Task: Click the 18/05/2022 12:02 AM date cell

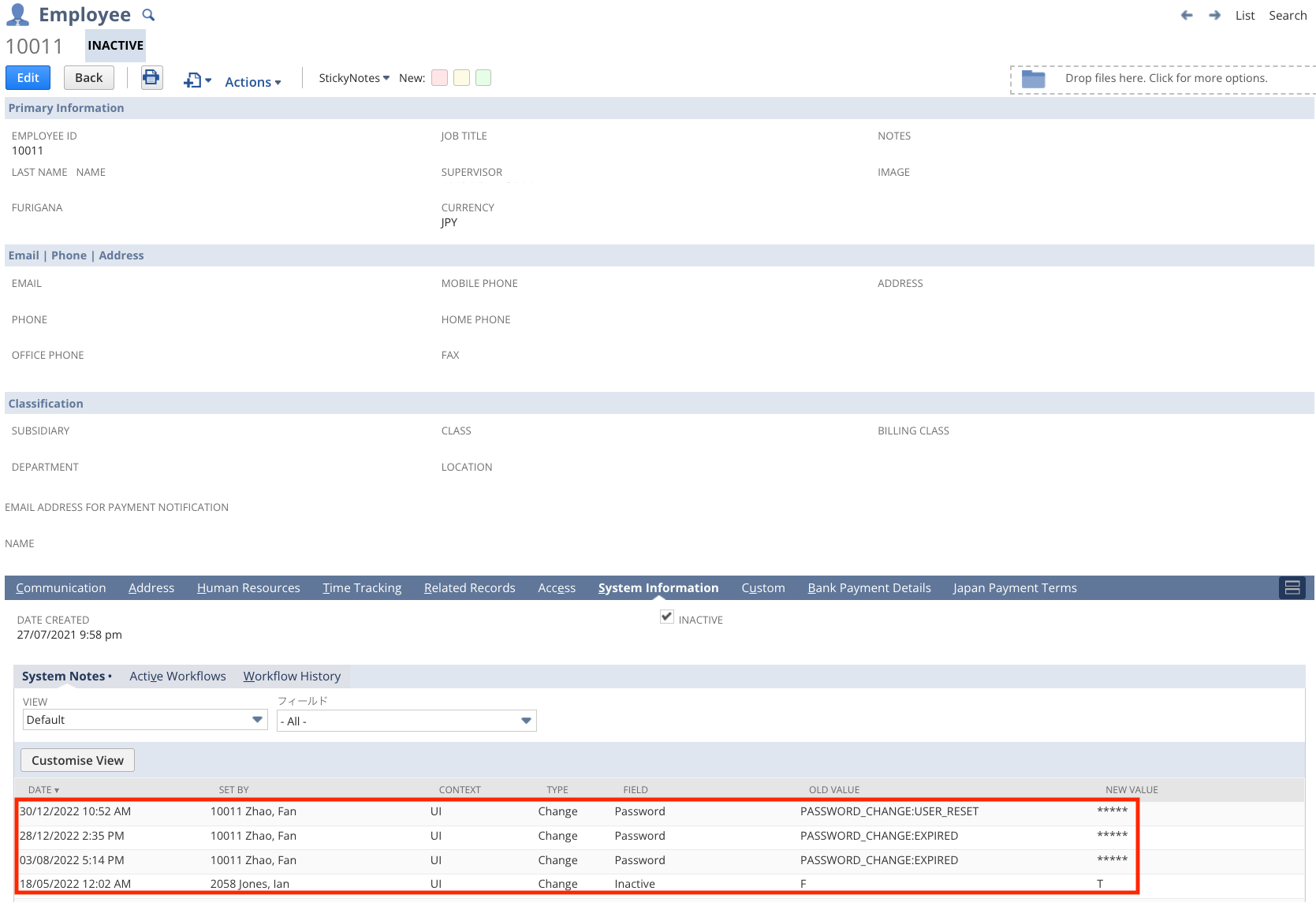Action: click(x=76, y=884)
